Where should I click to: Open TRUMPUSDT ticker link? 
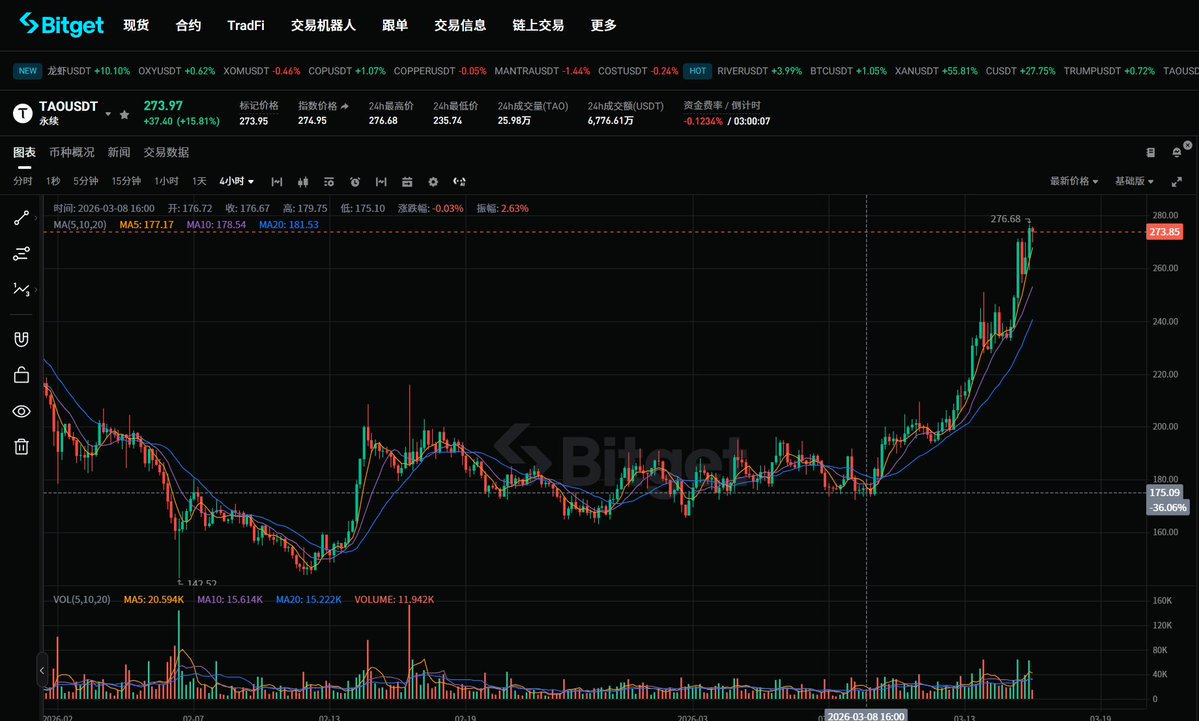pos(1109,71)
